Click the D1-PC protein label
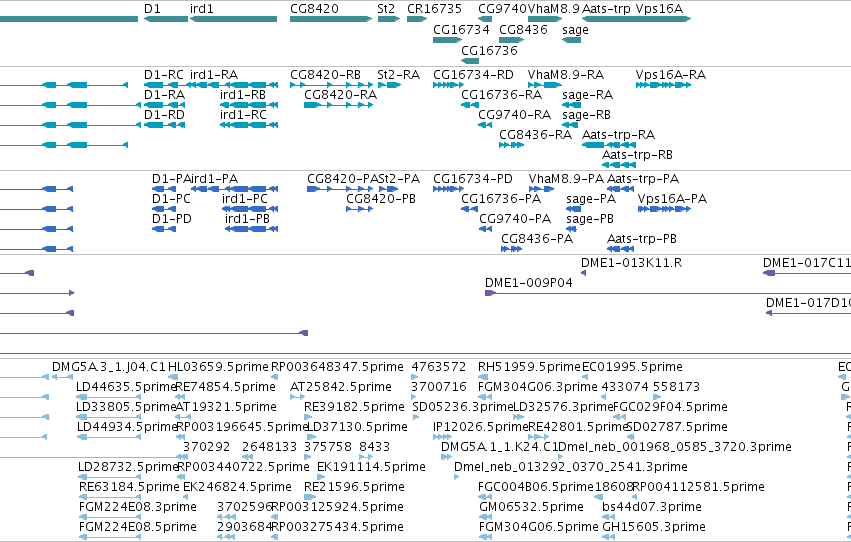The image size is (851, 542). point(172,199)
